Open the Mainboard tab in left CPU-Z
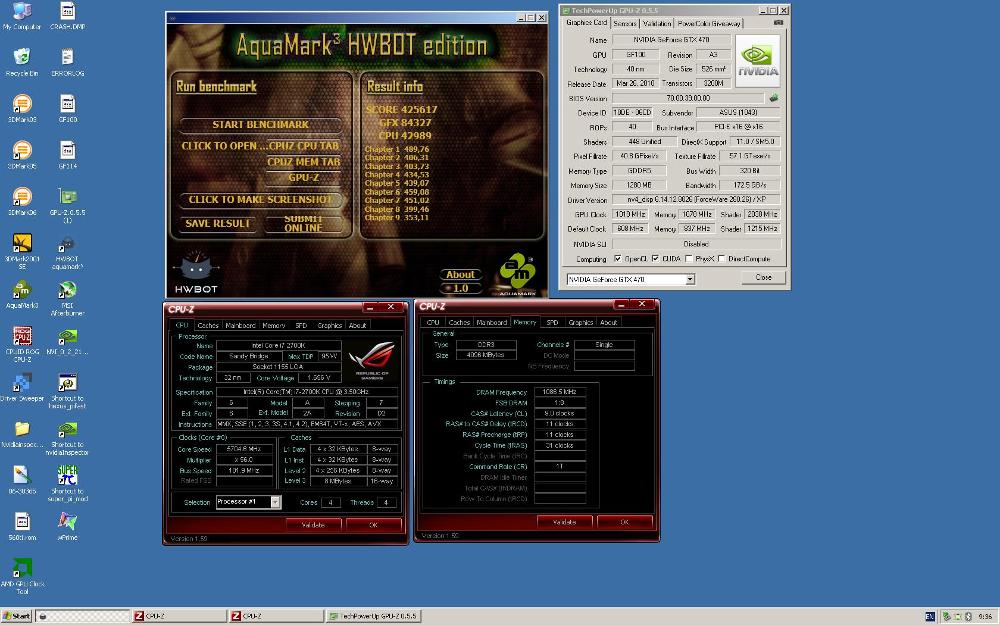 [x=240, y=325]
